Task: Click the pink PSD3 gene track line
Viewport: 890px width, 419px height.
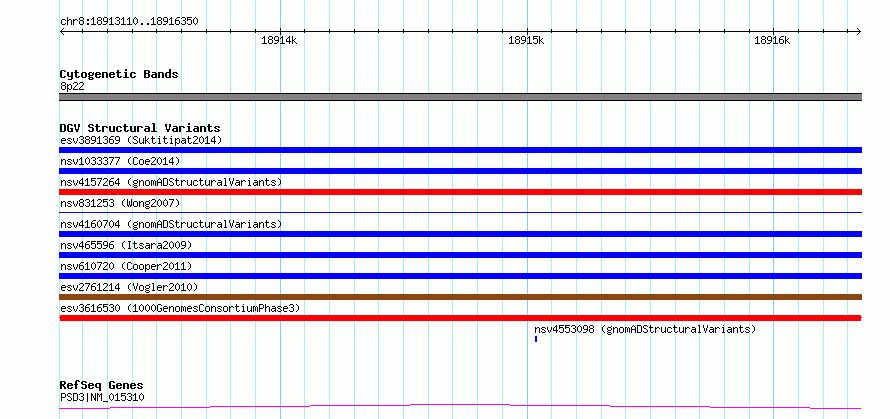Action: click(460, 407)
